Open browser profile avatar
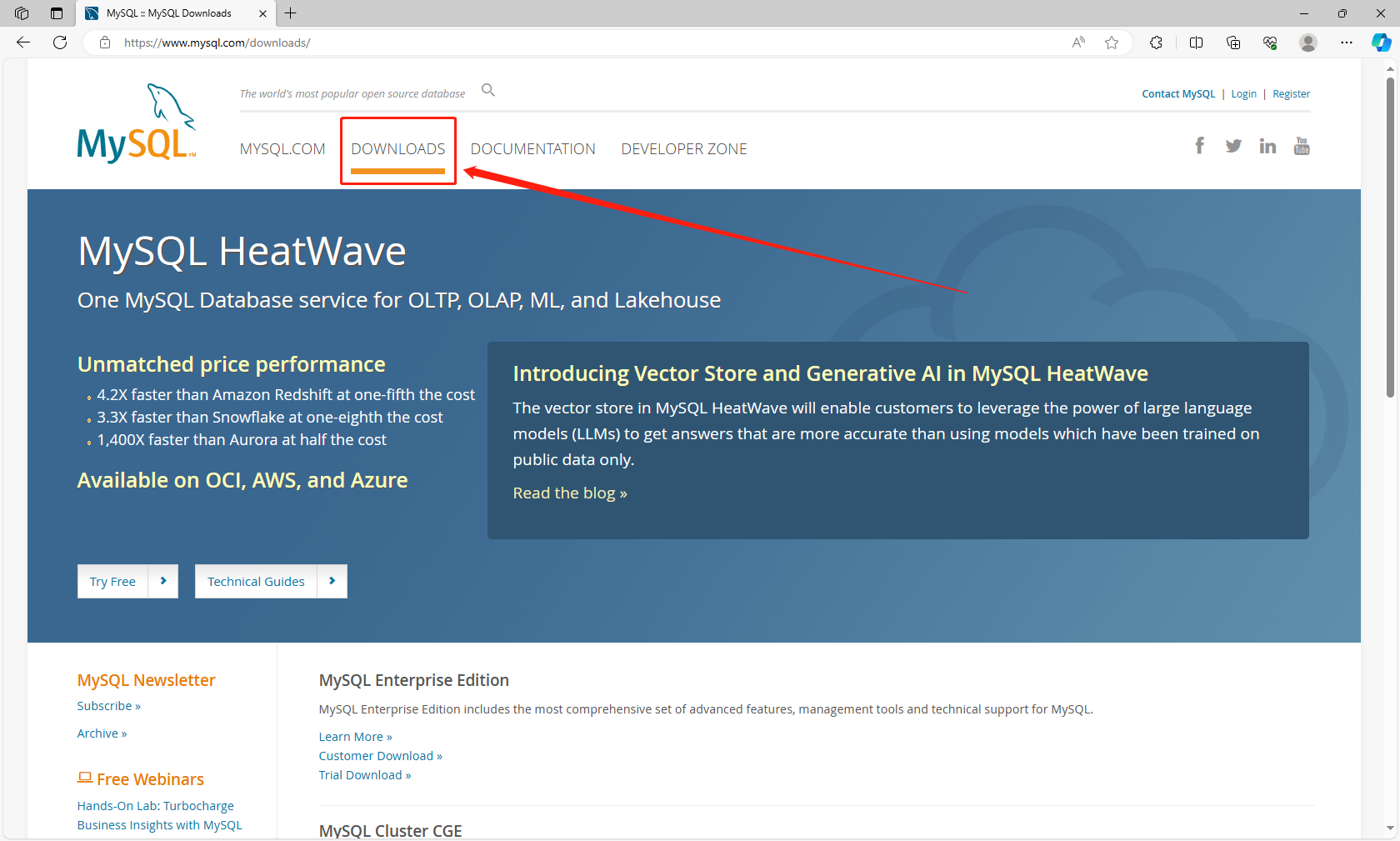1400x841 pixels. click(1308, 43)
